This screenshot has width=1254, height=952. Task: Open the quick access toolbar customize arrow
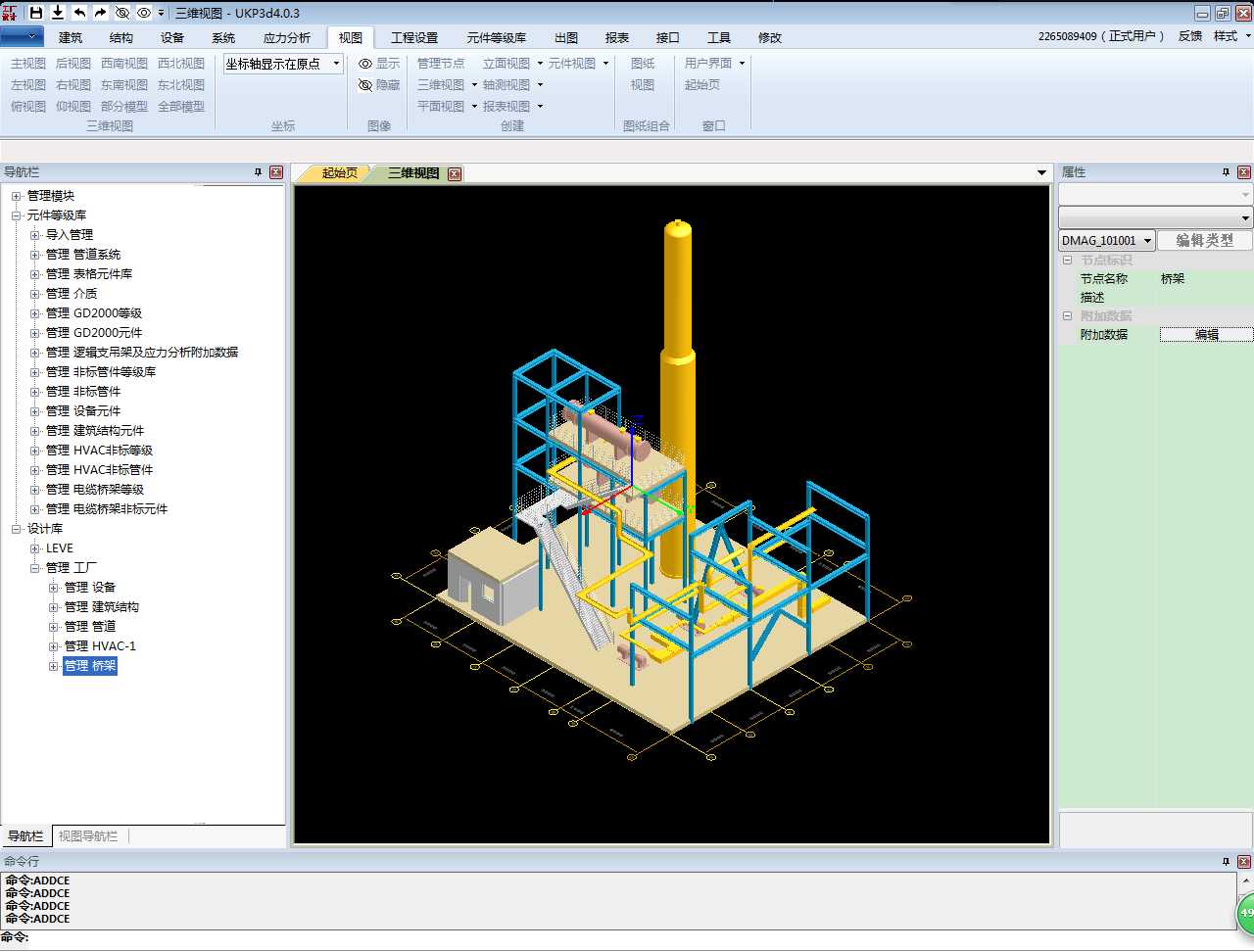pos(162,14)
